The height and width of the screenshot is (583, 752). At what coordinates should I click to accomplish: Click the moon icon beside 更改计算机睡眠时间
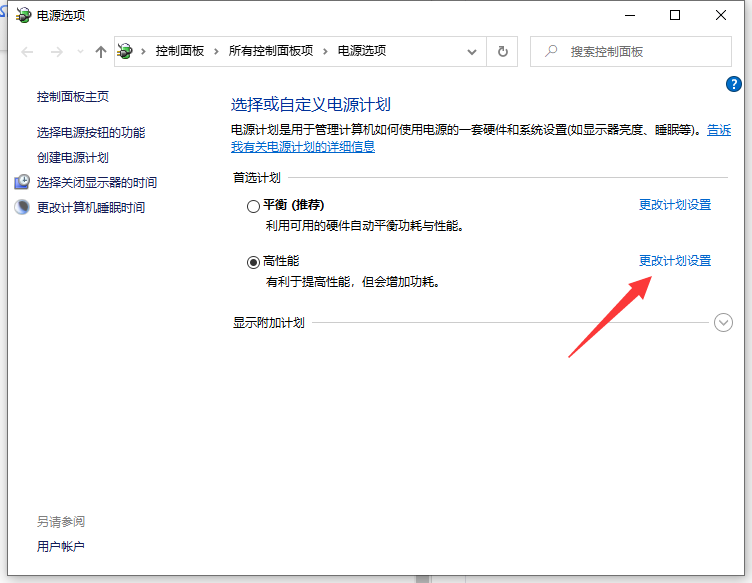click(22, 207)
